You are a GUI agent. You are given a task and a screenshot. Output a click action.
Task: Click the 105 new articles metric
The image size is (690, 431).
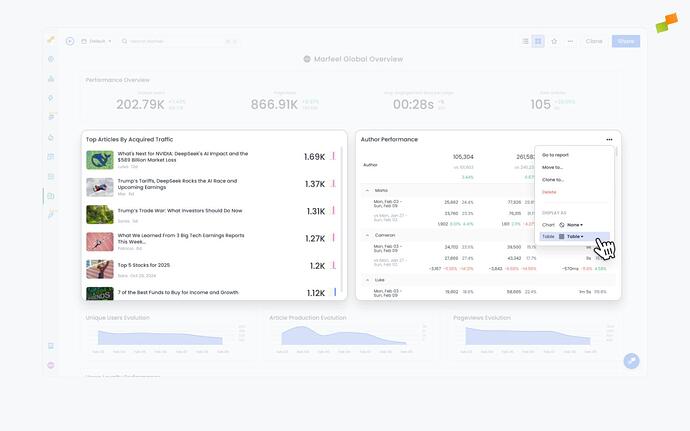pos(540,104)
